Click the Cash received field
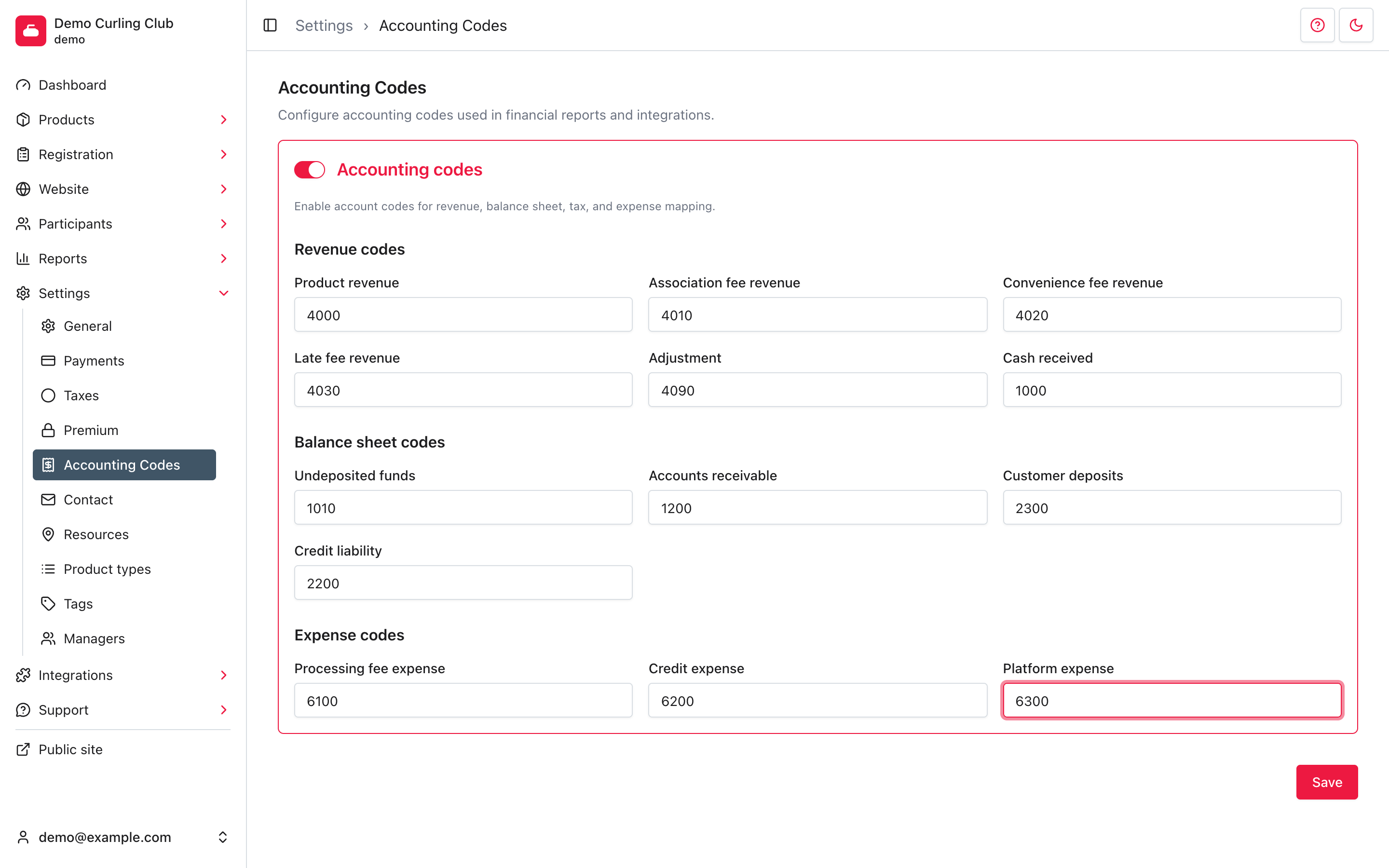 1171,390
